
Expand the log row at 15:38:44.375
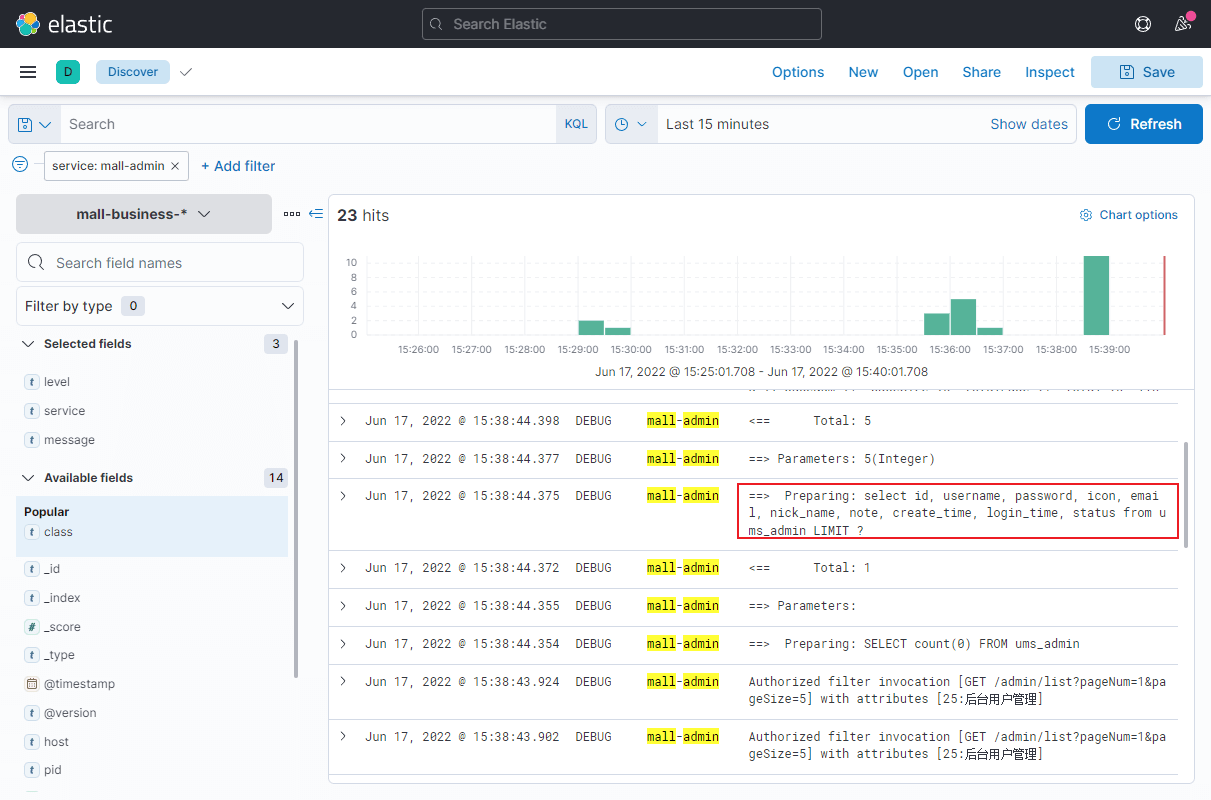[x=343, y=496]
